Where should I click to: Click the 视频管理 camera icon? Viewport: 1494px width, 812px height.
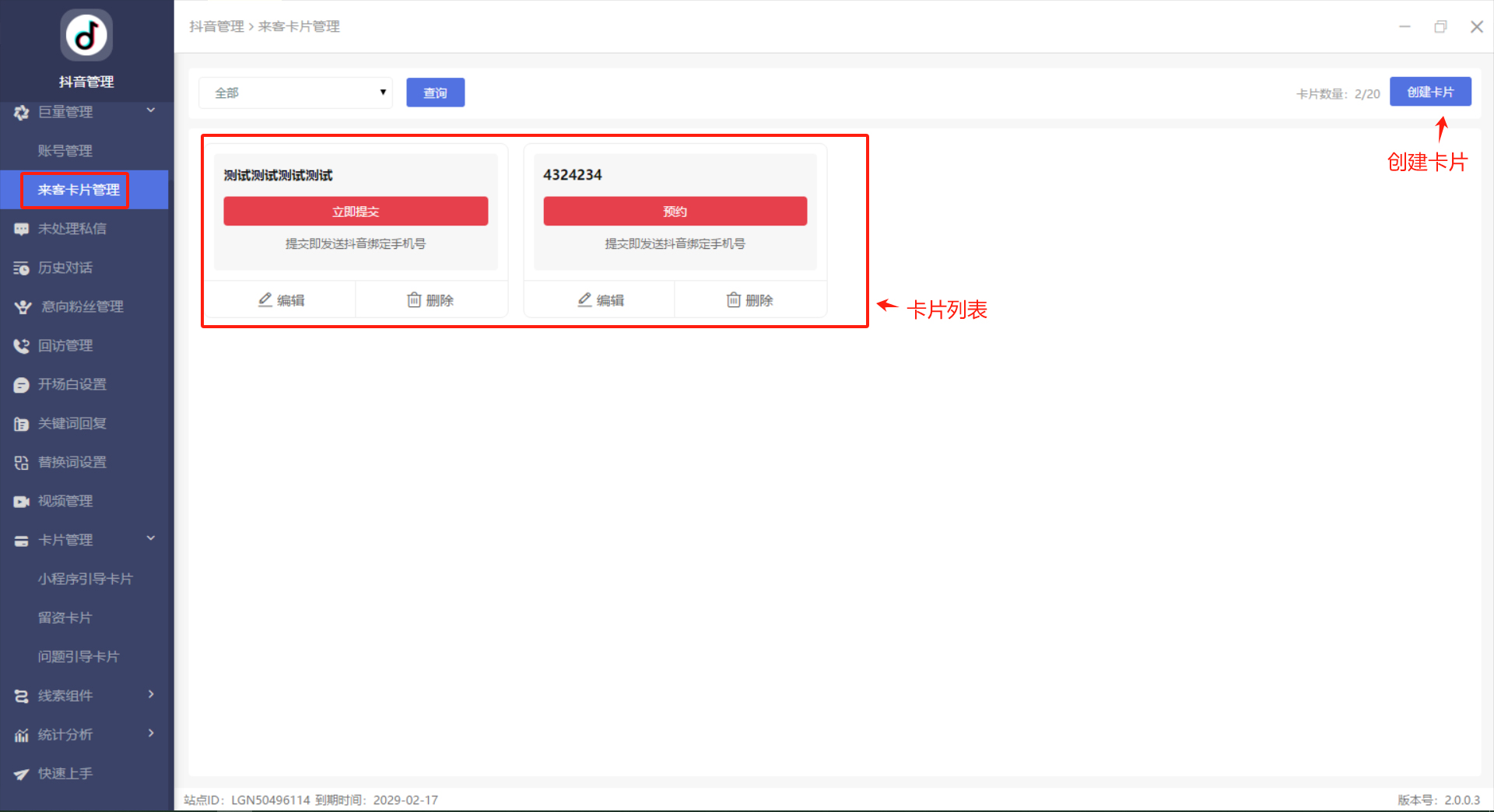21,502
